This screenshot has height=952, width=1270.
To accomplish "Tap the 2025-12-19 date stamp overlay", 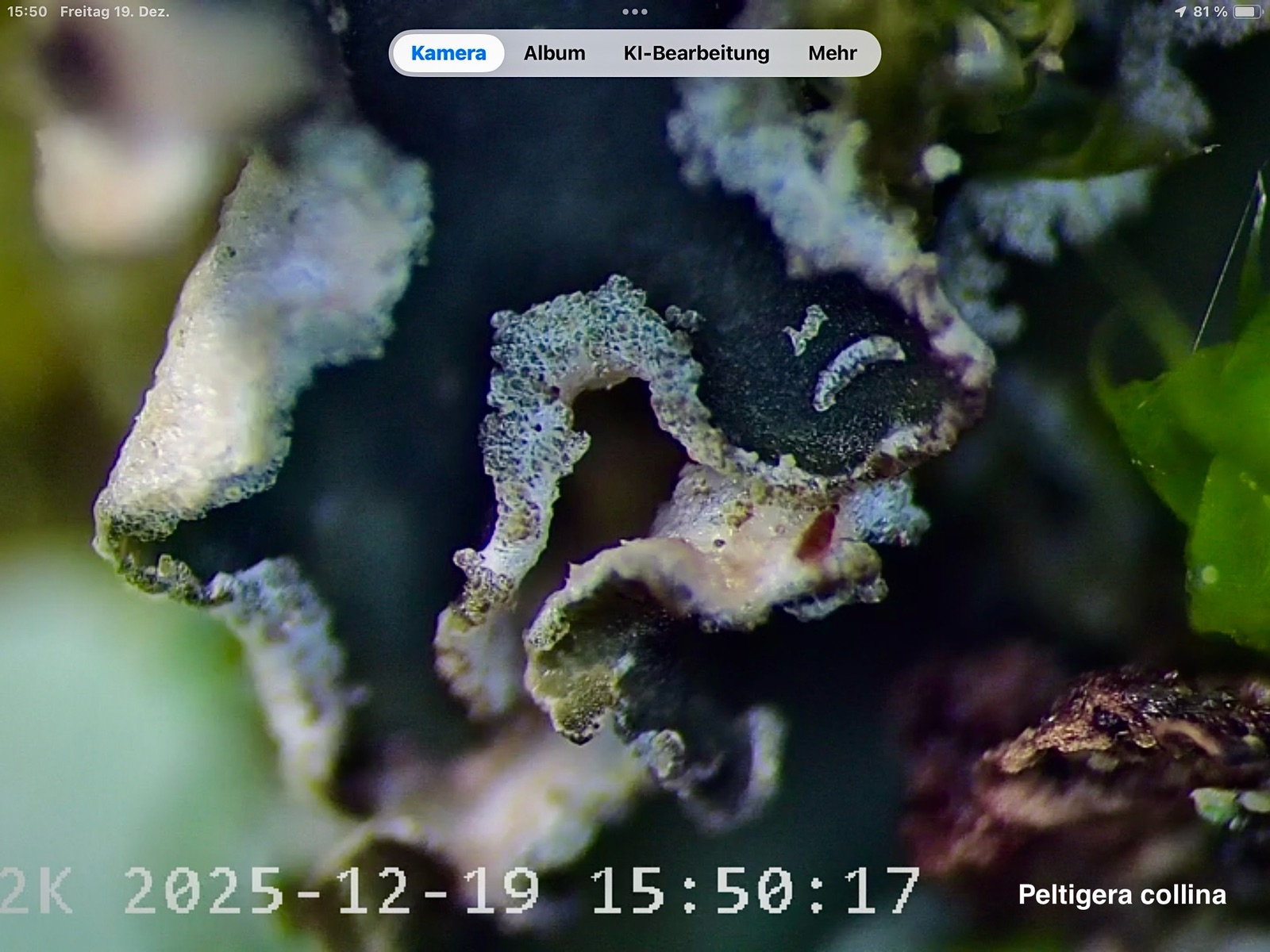I will tap(331, 891).
